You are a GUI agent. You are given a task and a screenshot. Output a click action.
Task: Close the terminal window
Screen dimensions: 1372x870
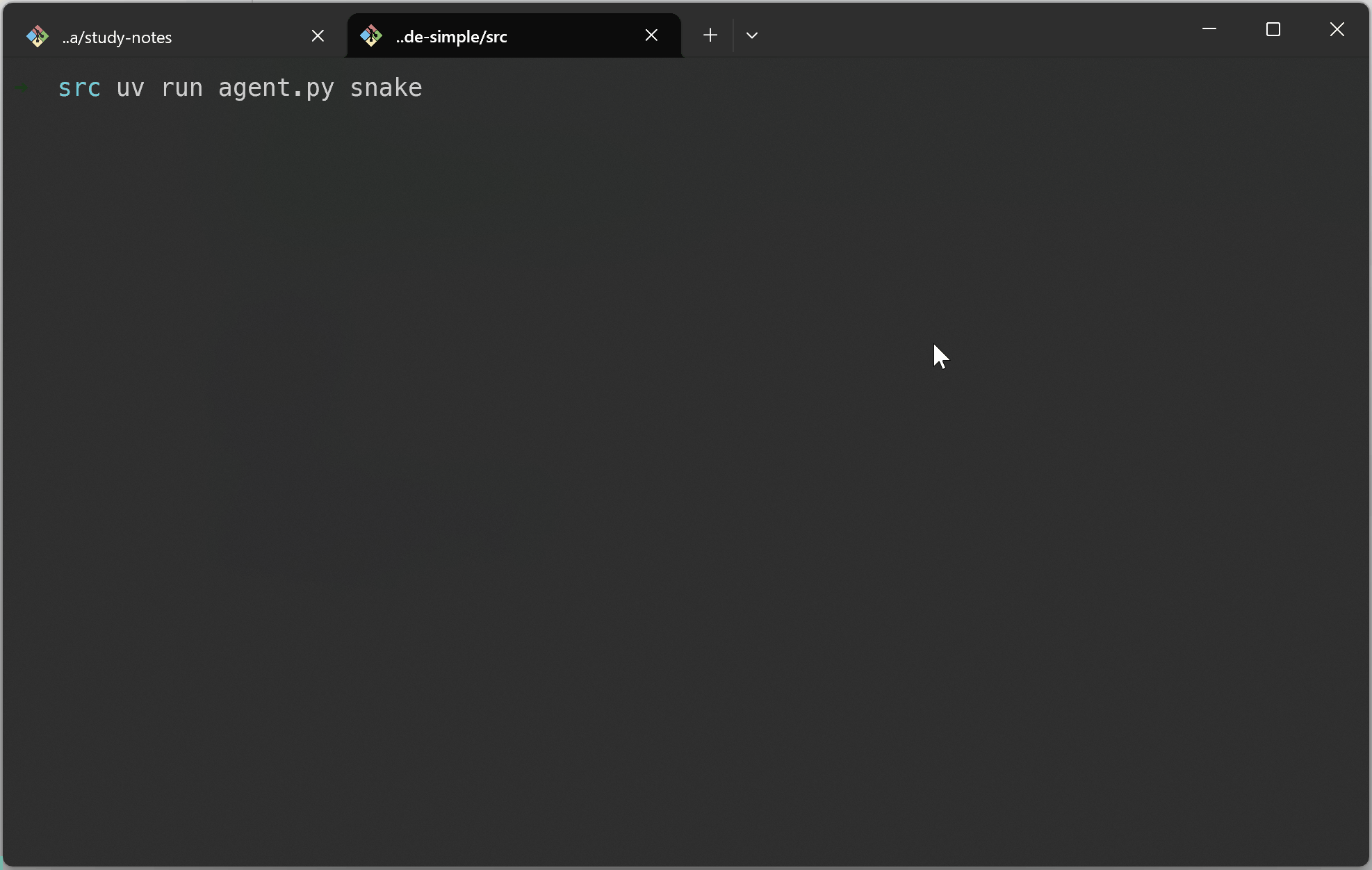1337,29
